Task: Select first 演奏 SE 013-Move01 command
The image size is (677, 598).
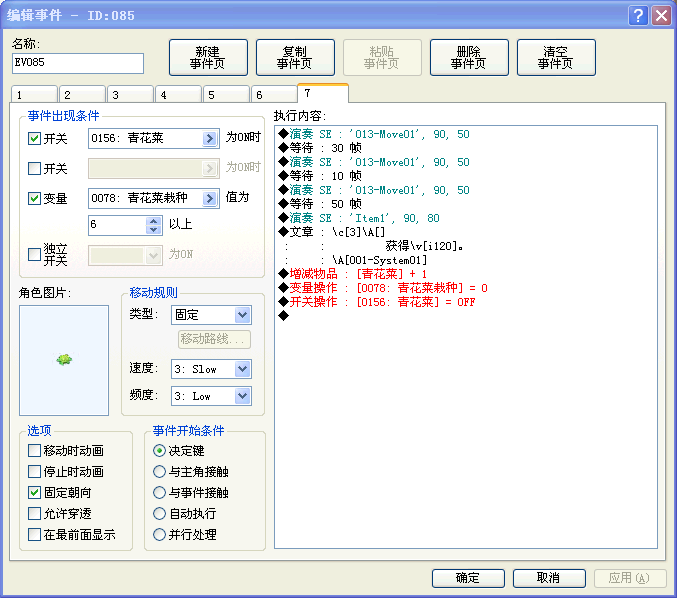Action: click(x=374, y=134)
